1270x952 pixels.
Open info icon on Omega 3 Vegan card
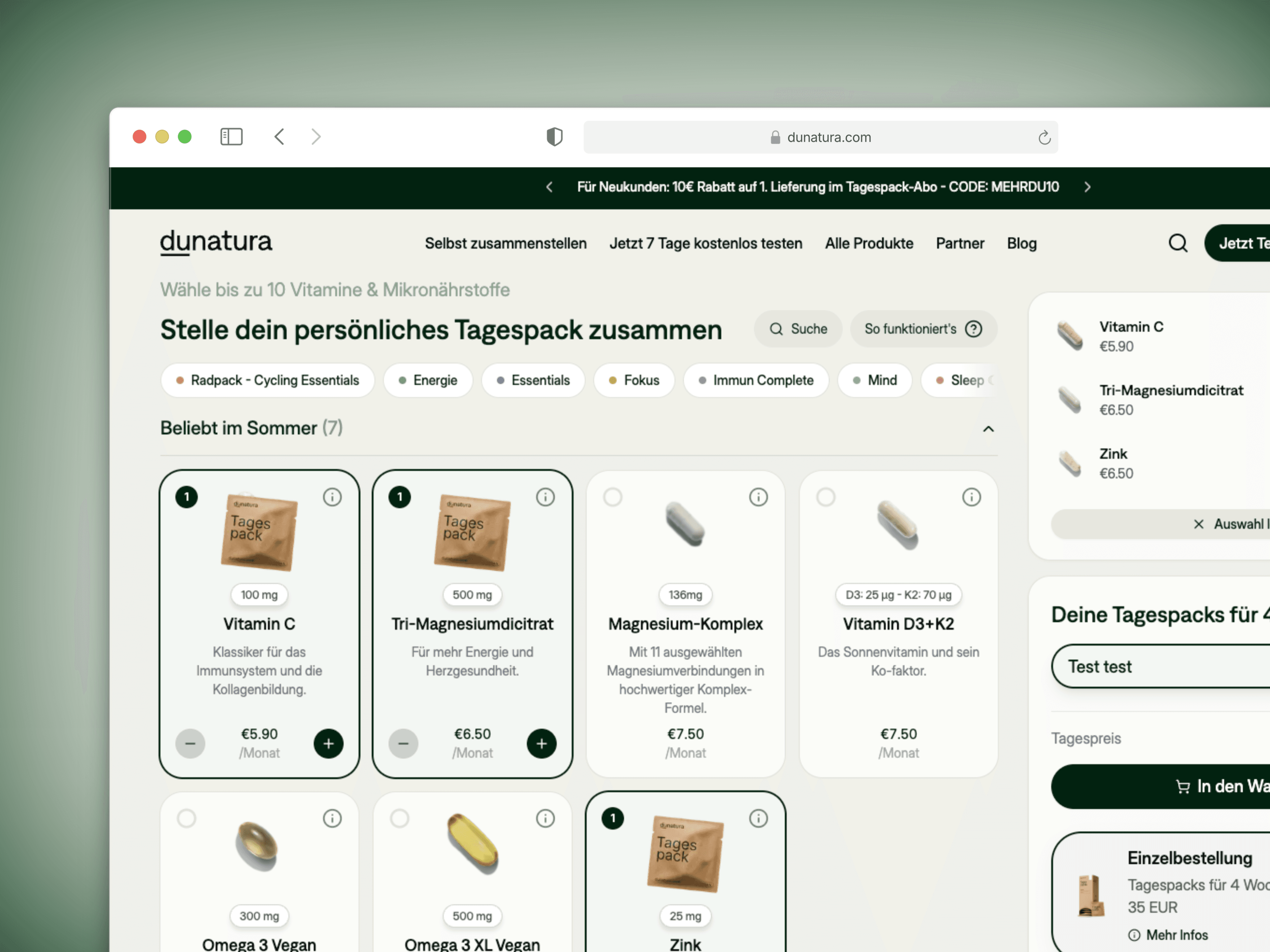(x=332, y=818)
